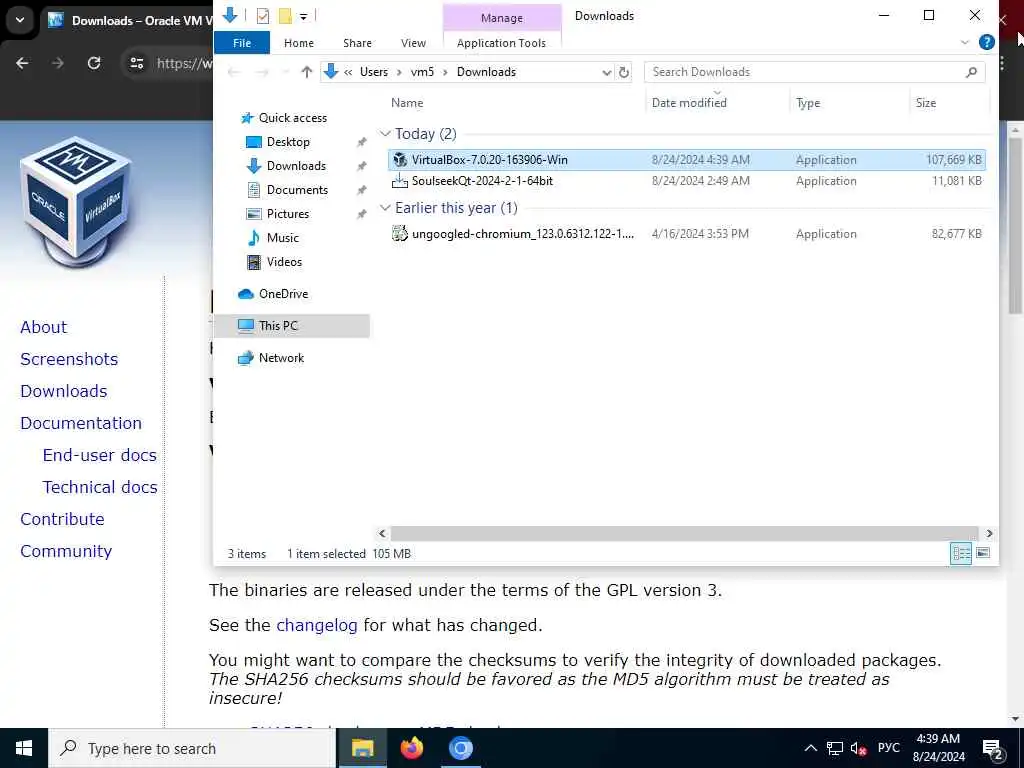Click the Windows taskbar search box

pos(191,748)
